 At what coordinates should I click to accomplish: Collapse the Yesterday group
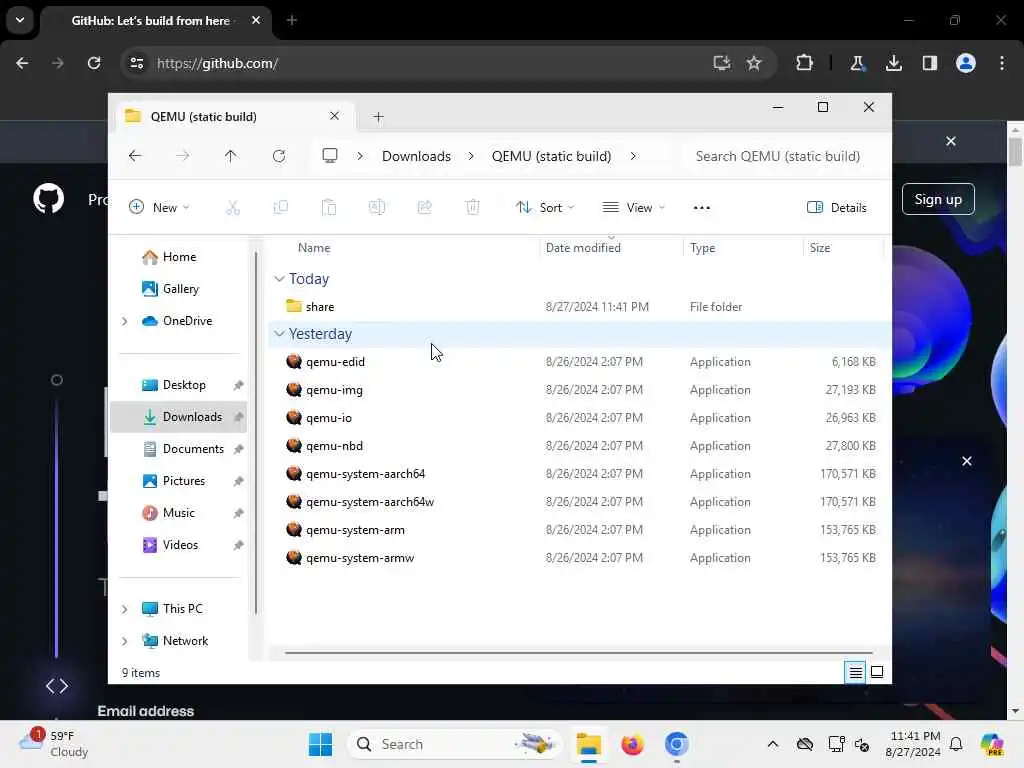click(280, 334)
